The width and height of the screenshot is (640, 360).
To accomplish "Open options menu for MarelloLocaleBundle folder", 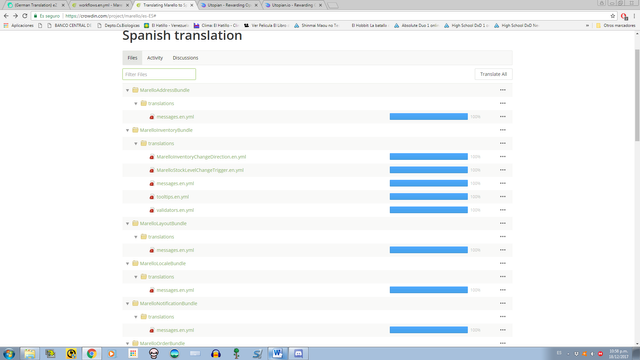I will (x=502, y=263).
